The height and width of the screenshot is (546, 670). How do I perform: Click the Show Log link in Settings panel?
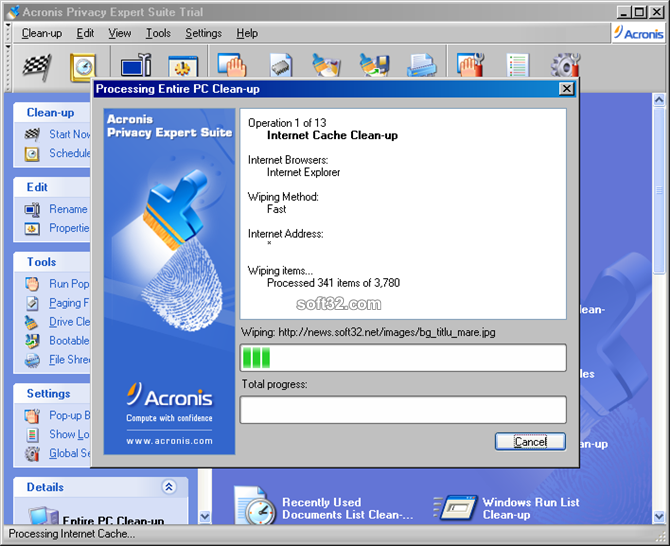(69, 434)
